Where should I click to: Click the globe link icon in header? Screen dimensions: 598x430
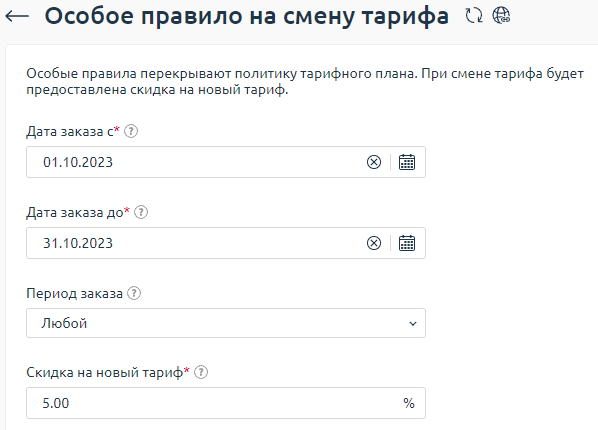(x=501, y=16)
